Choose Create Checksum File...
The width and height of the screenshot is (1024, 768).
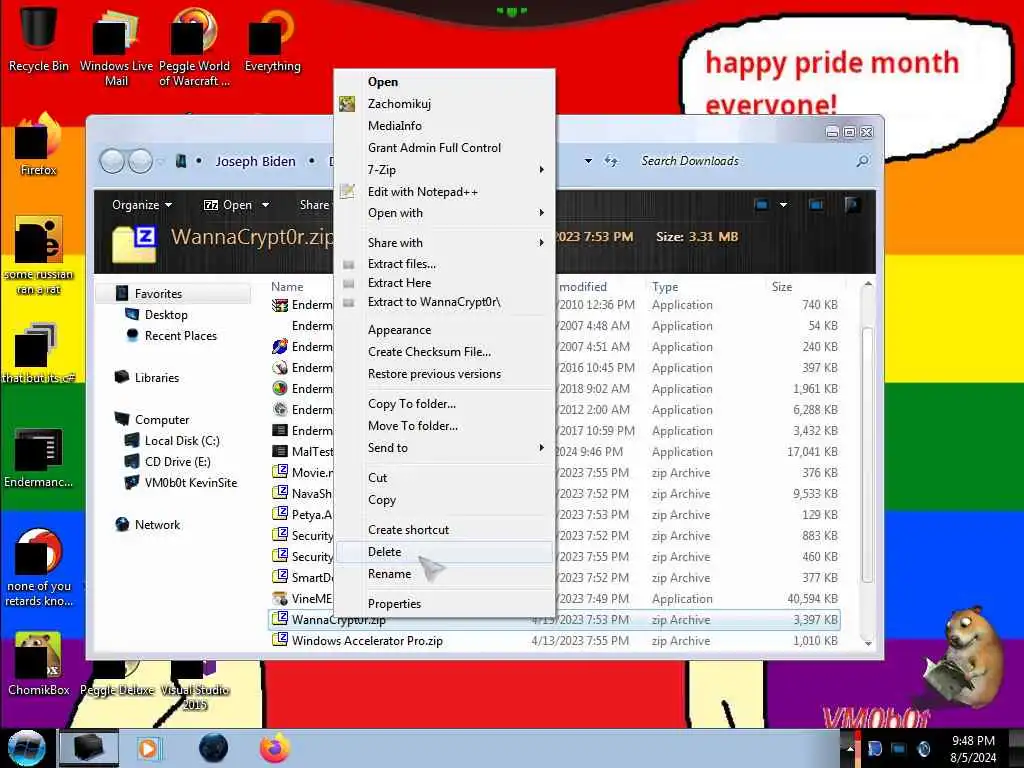[444, 352]
